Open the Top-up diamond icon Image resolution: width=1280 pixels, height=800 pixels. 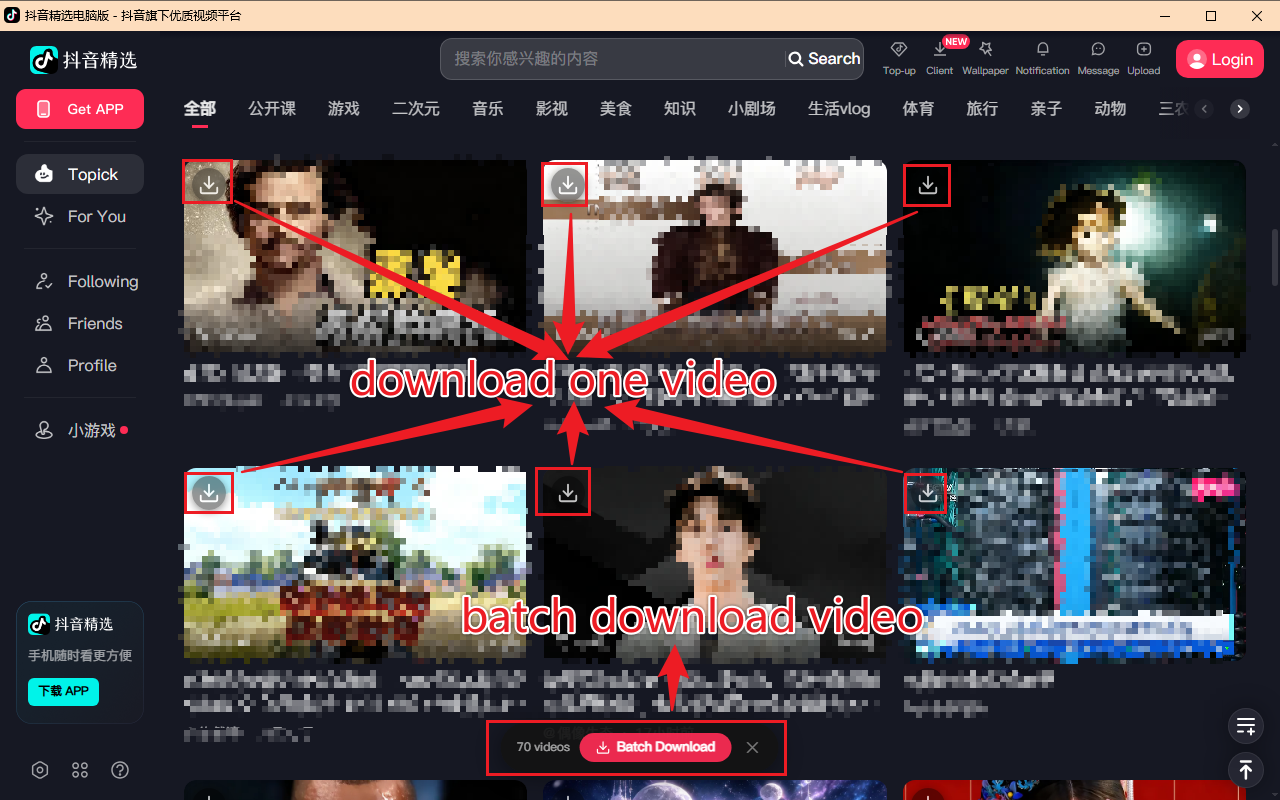point(898,49)
